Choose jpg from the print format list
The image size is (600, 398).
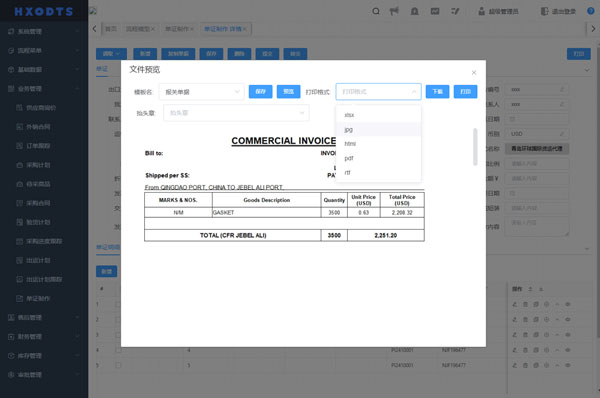[378, 130]
